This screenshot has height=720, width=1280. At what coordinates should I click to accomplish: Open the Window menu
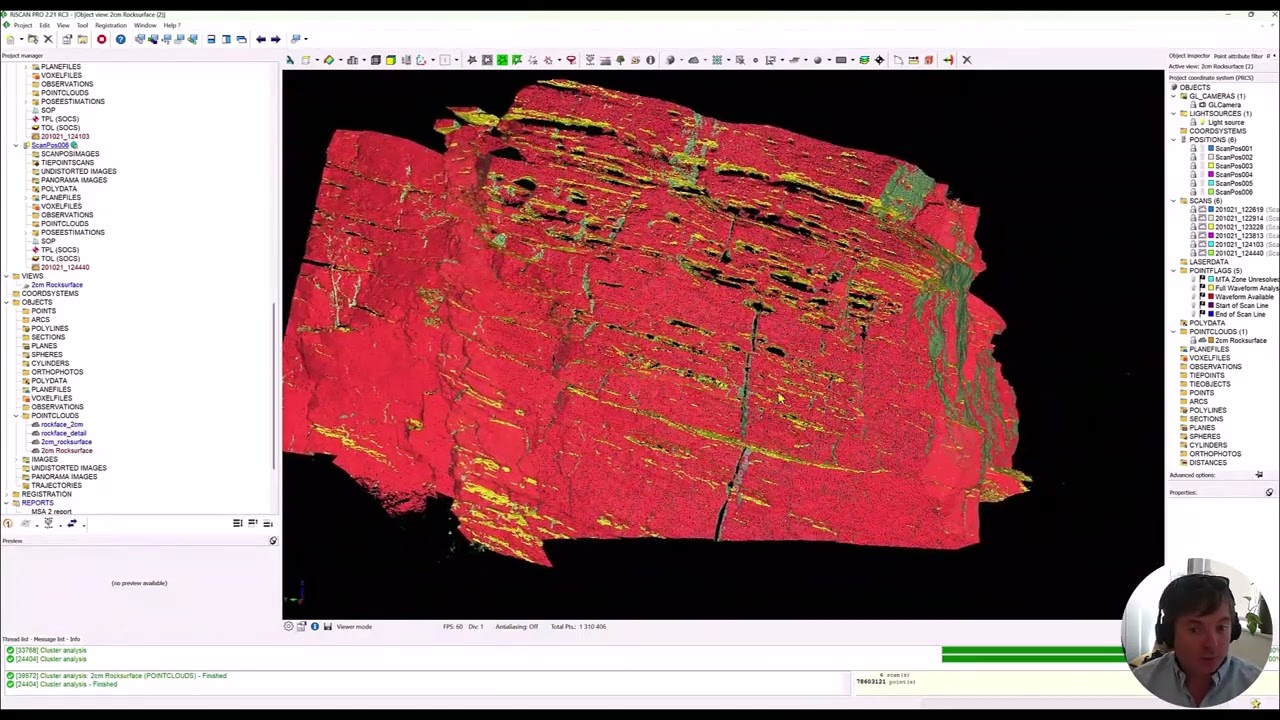145,25
